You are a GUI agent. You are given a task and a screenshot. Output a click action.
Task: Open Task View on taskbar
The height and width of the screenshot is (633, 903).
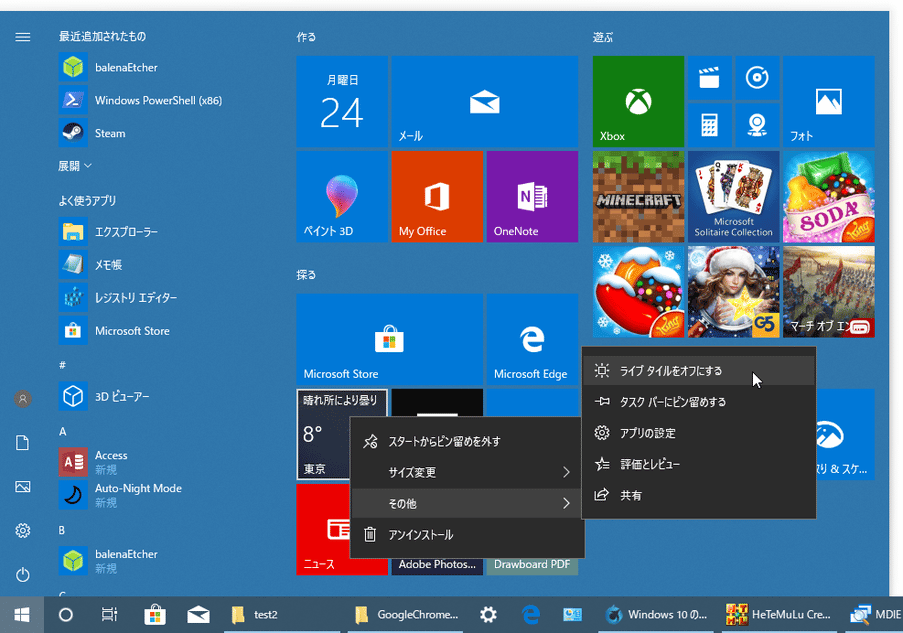pos(109,615)
